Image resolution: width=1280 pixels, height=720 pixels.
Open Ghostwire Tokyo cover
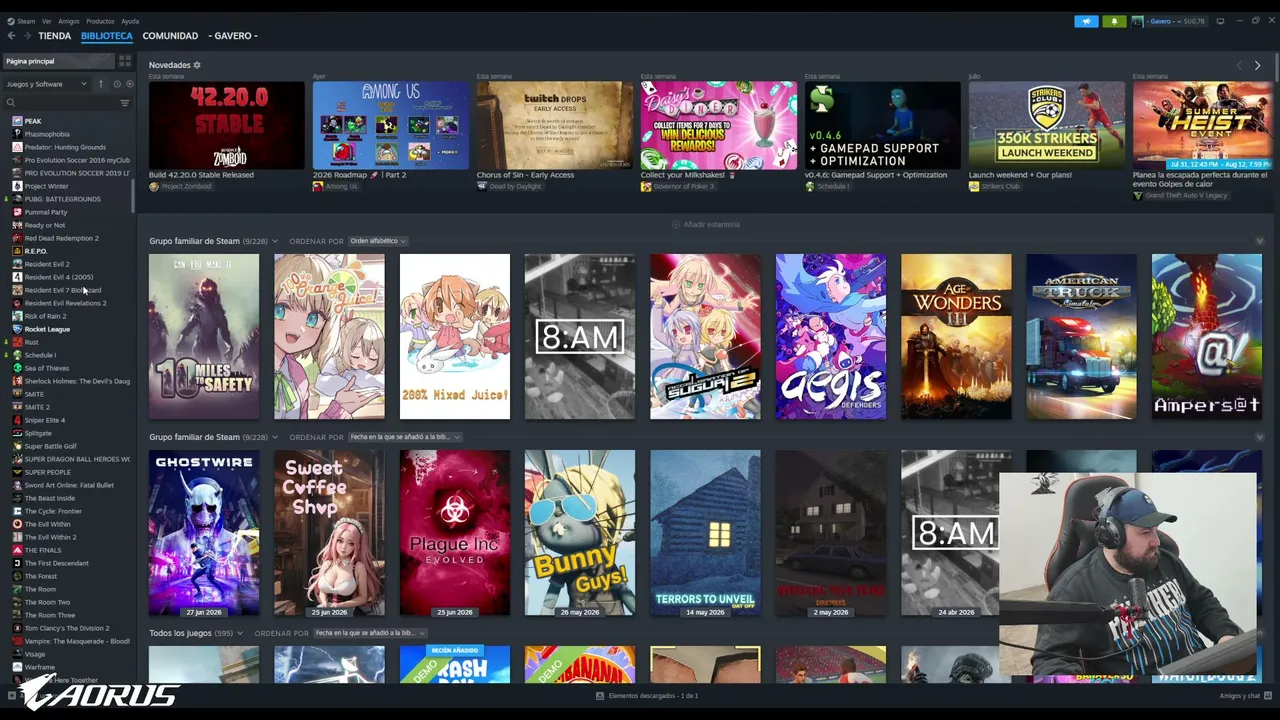(204, 533)
